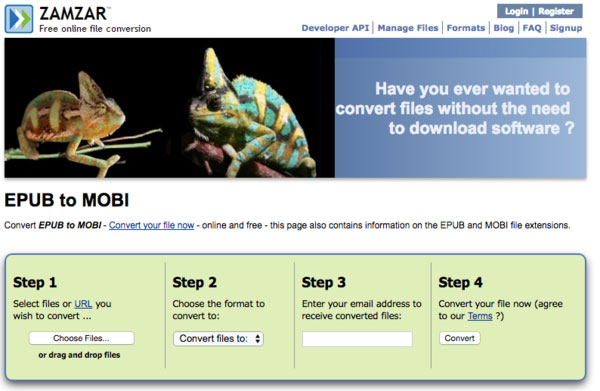The height and width of the screenshot is (391, 600).
Task: Click the Zamzar arrow logo icon
Action: pos(19,19)
